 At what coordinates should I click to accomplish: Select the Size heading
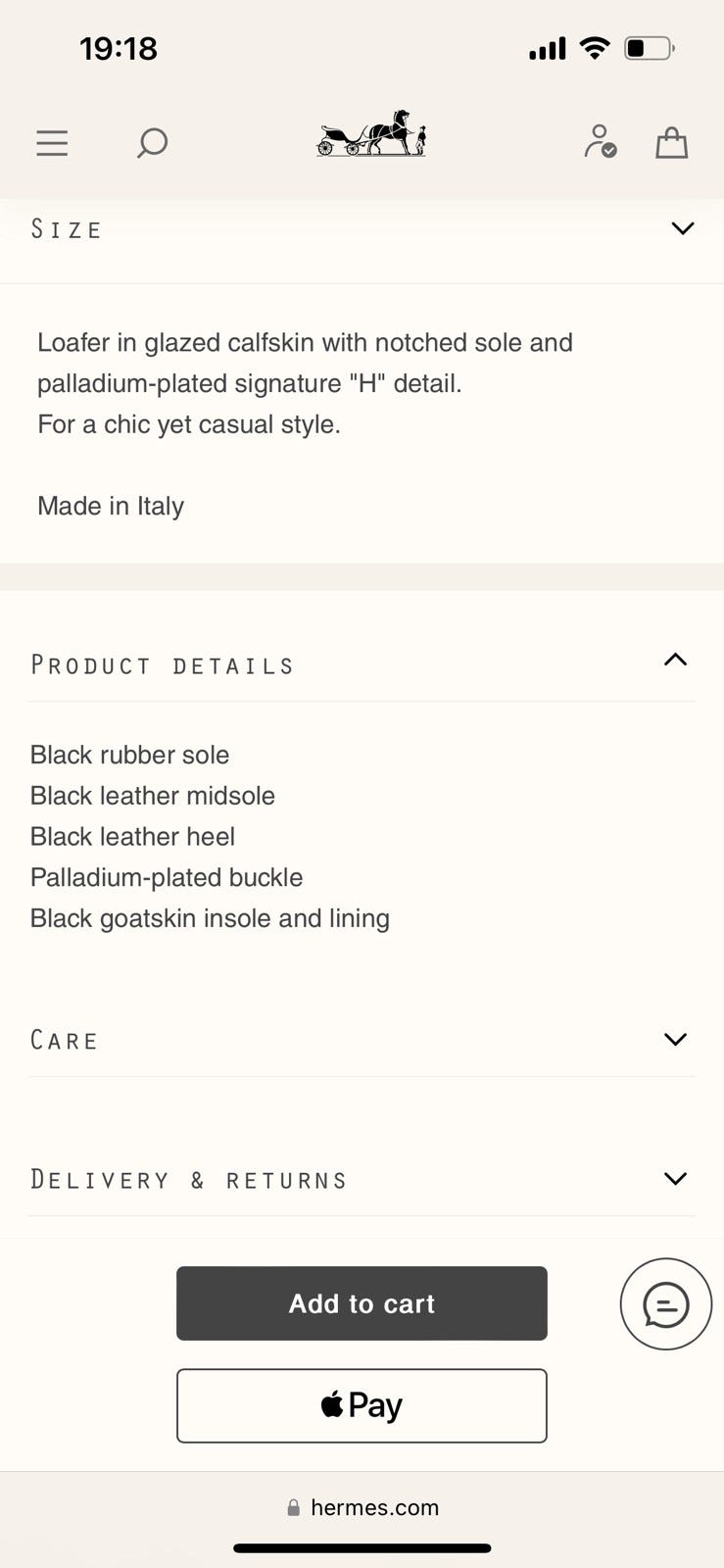[67, 229]
